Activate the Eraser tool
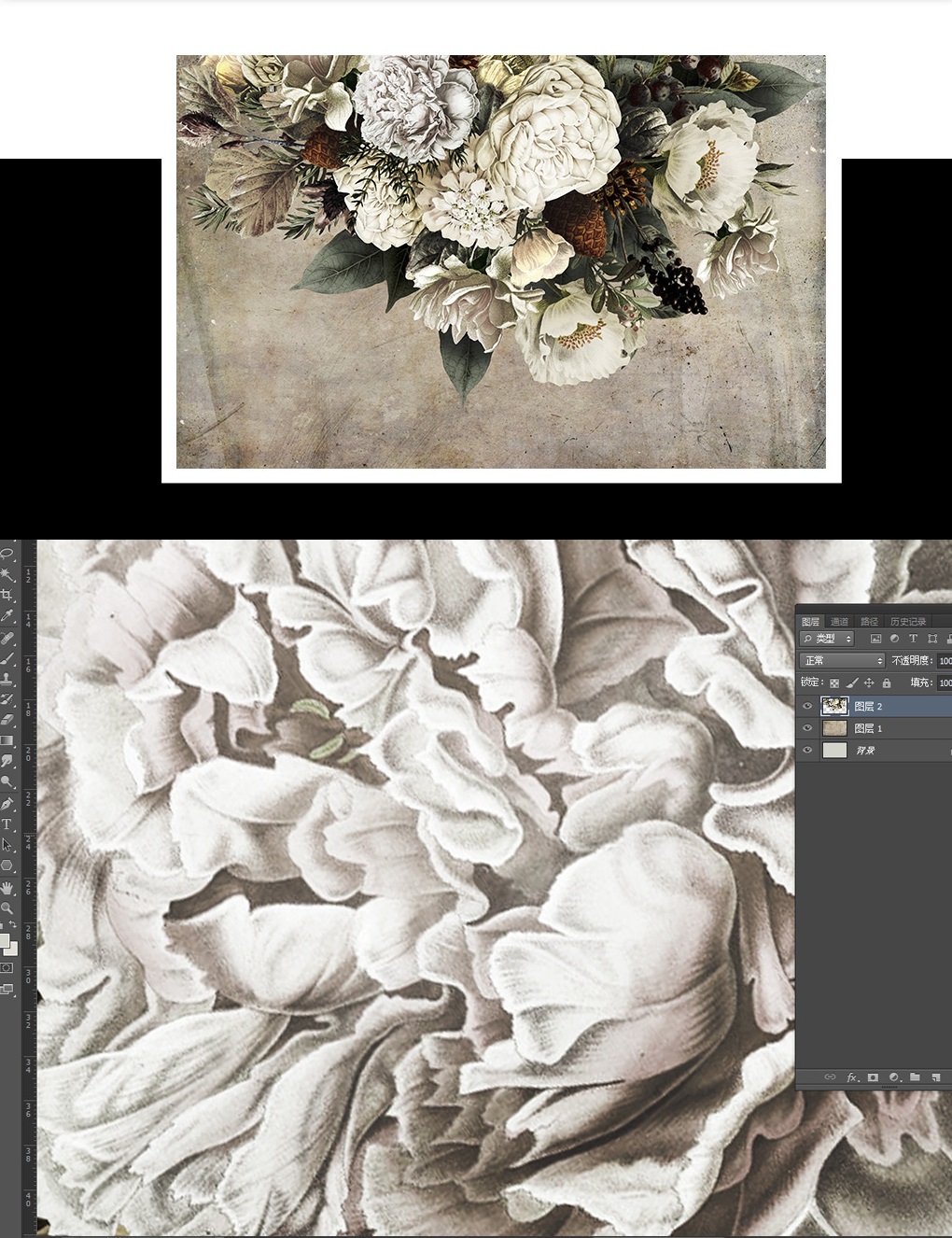The height and width of the screenshot is (1238, 952). 7,720
